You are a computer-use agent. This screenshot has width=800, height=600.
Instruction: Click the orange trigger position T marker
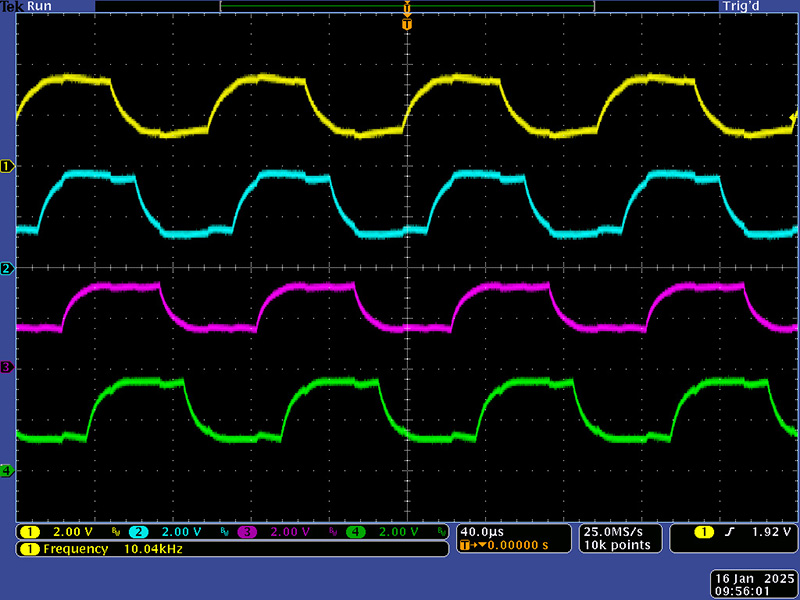tap(406, 24)
